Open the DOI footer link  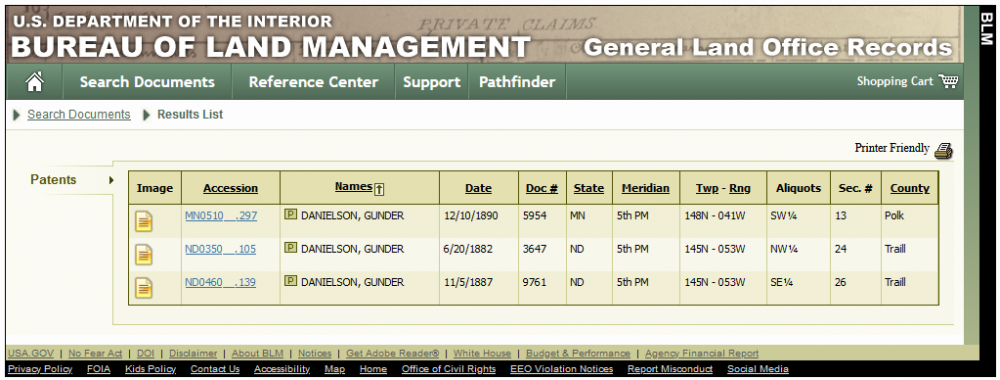[145, 353]
